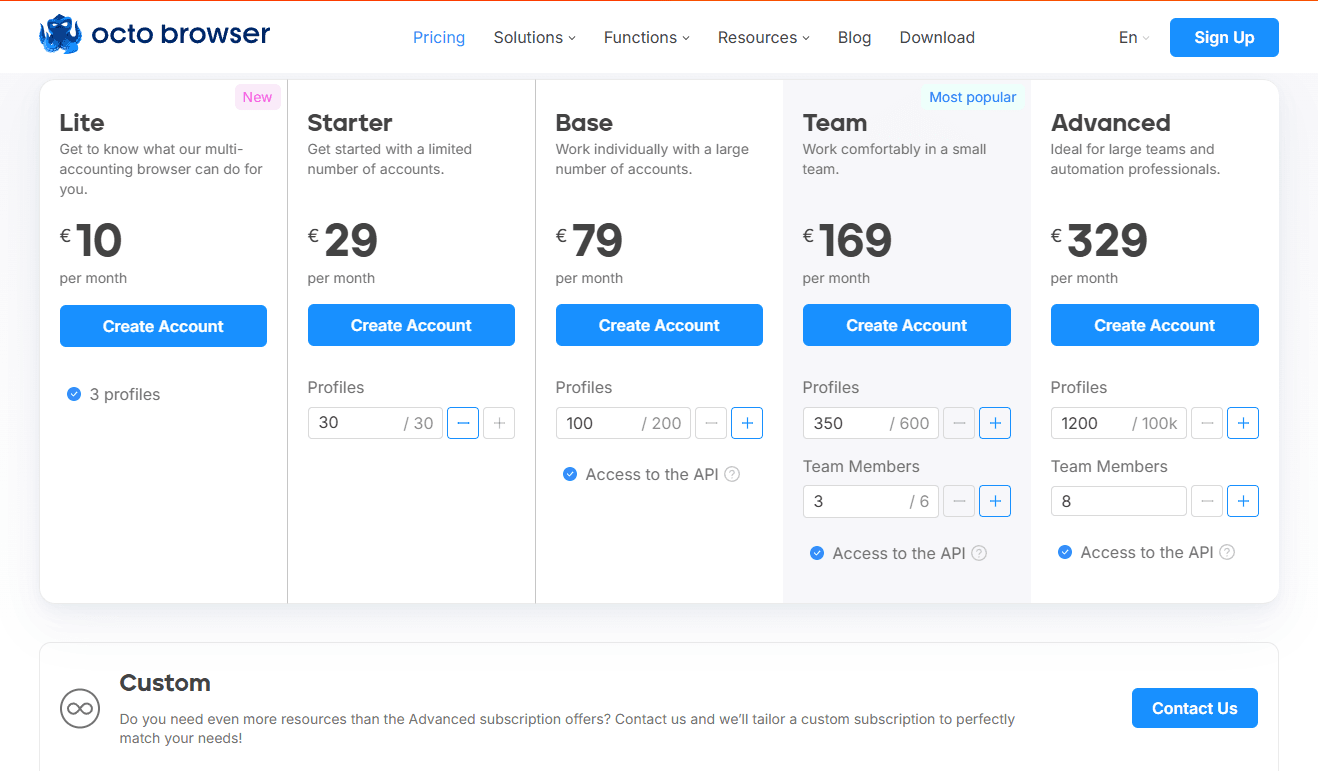Viewport: 1318px width, 771px height.
Task: Decrease Base profiles with minus button
Action: click(711, 423)
